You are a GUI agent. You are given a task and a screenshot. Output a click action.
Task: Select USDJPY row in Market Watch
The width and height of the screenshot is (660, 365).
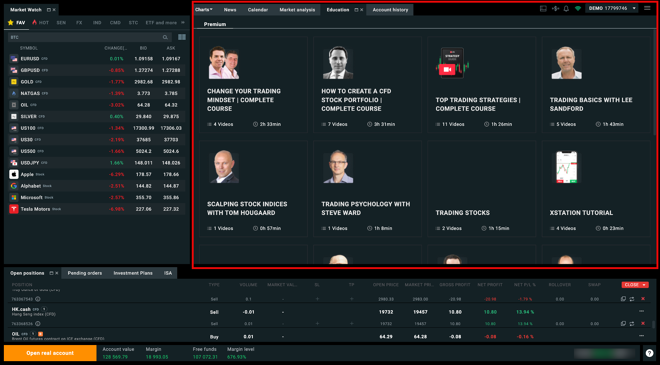[96, 163]
